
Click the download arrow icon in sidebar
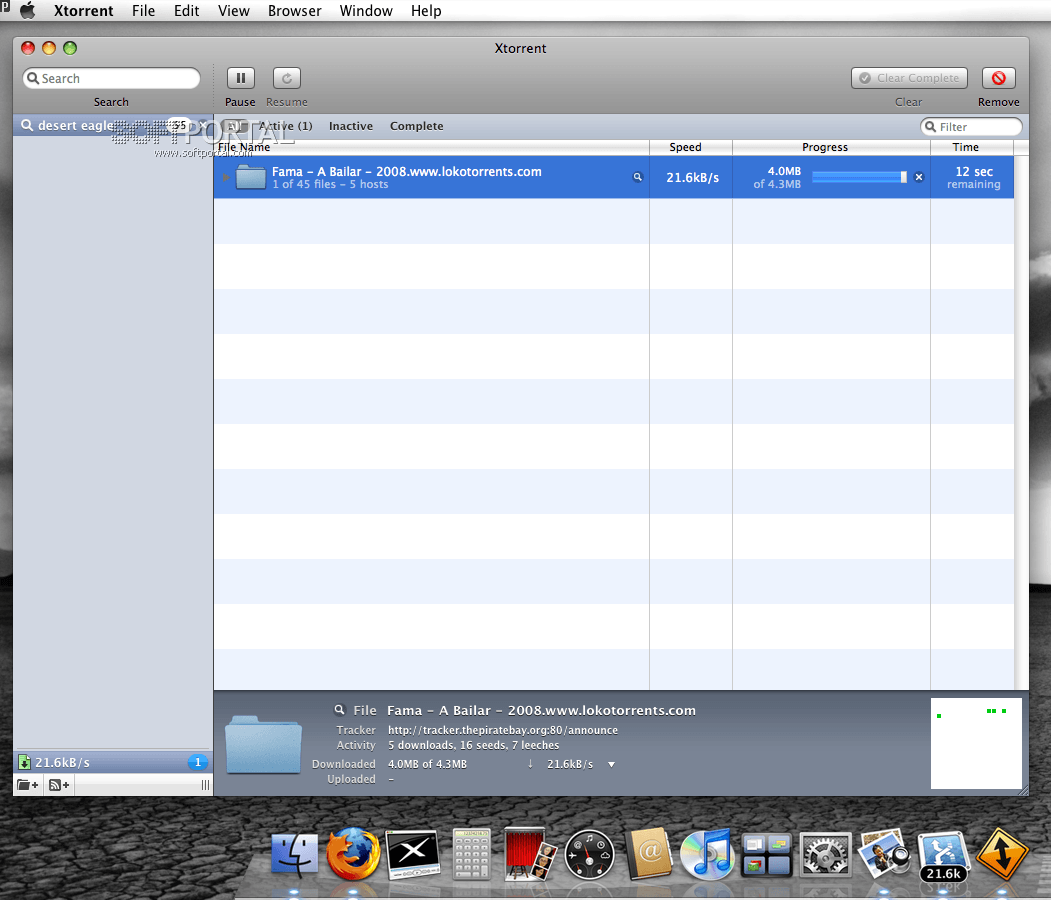[x=24, y=762]
